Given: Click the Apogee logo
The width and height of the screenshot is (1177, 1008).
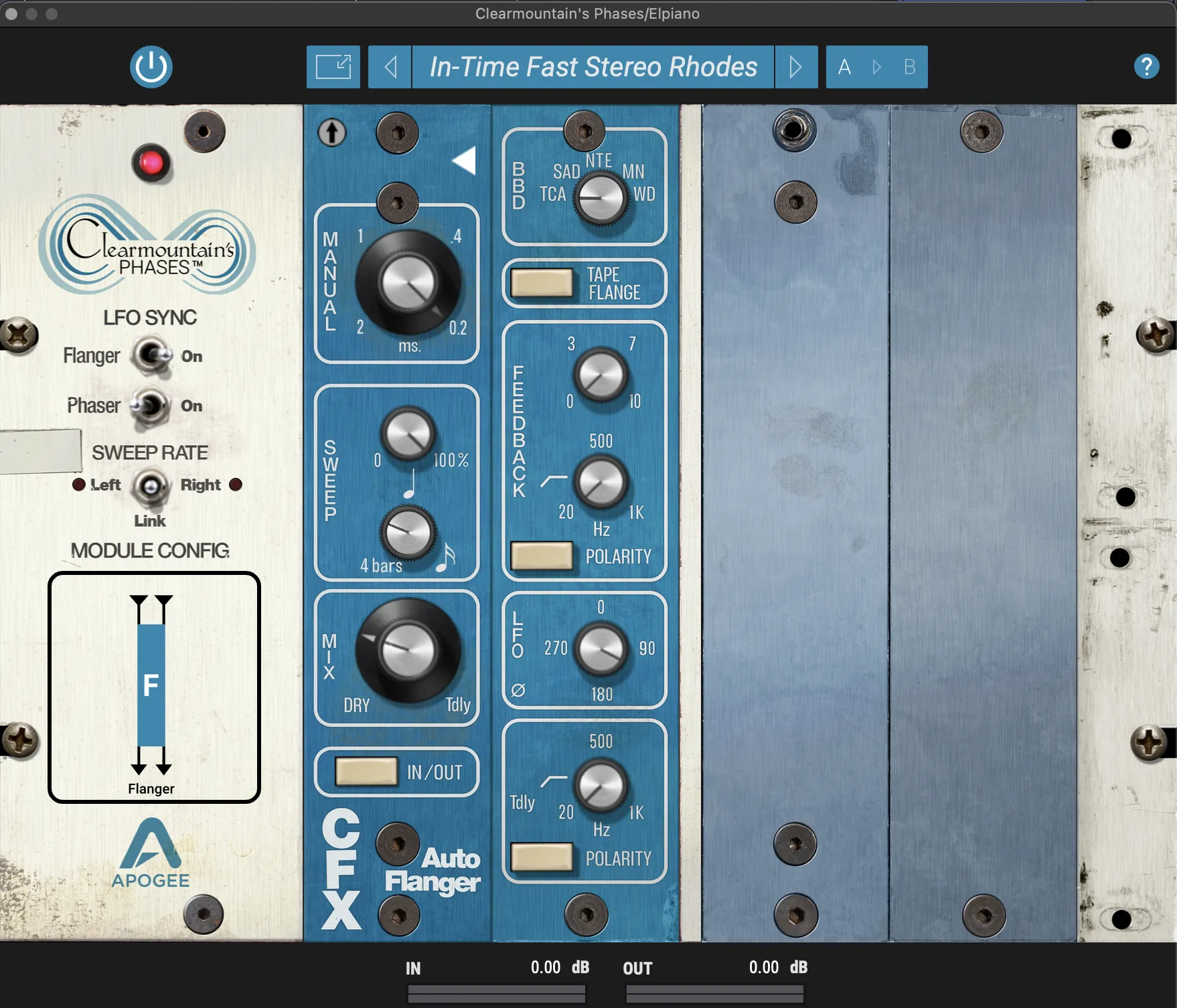Looking at the screenshot, I should (151, 853).
